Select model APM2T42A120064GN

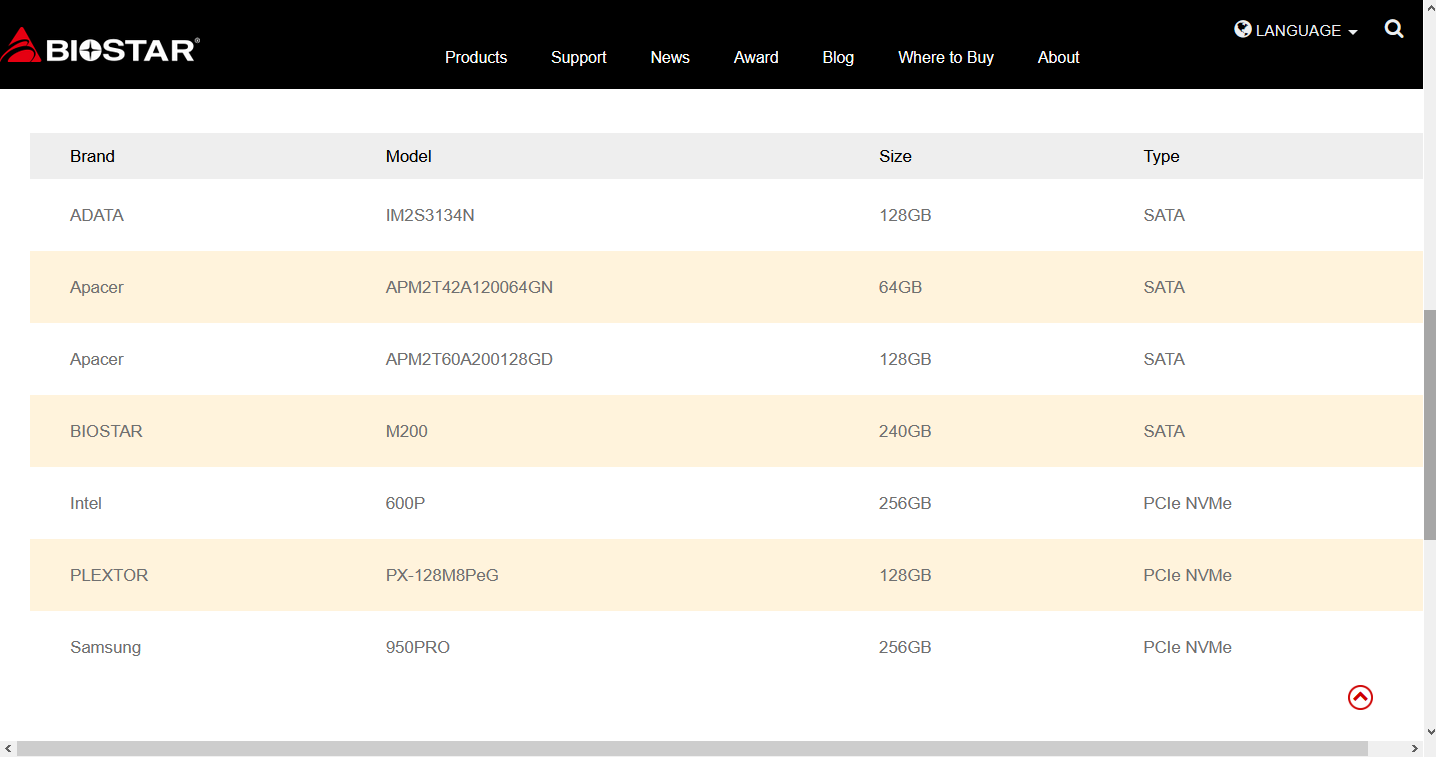coord(469,287)
